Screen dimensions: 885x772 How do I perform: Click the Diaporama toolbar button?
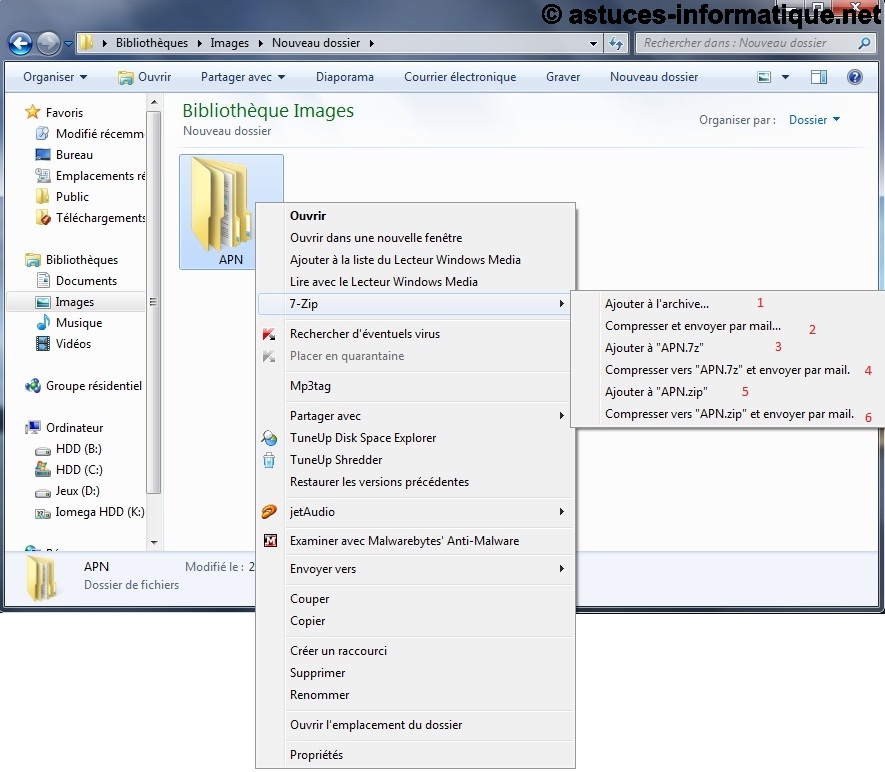[345, 77]
